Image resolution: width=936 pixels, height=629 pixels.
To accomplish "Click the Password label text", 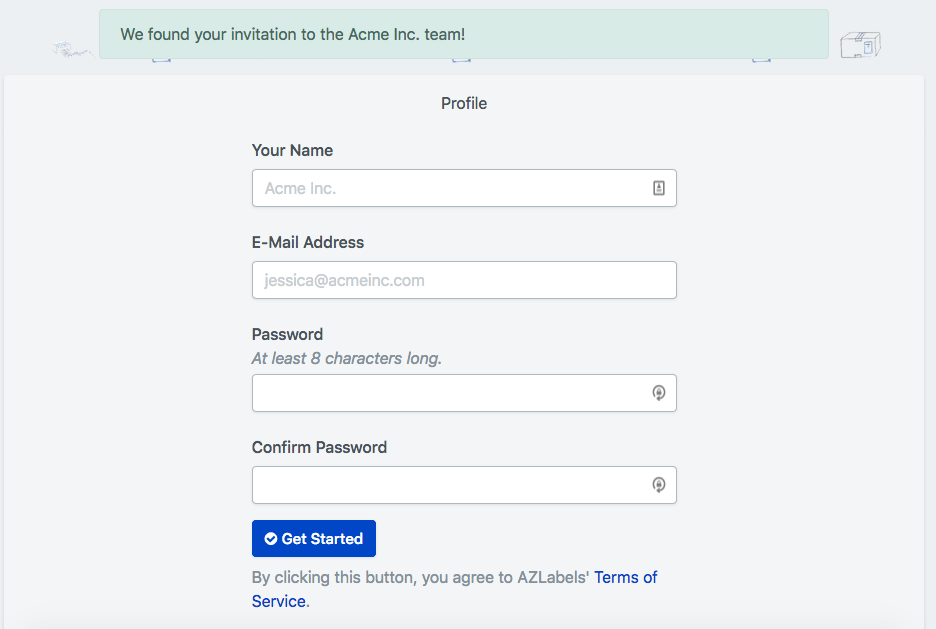I will pos(287,334).
